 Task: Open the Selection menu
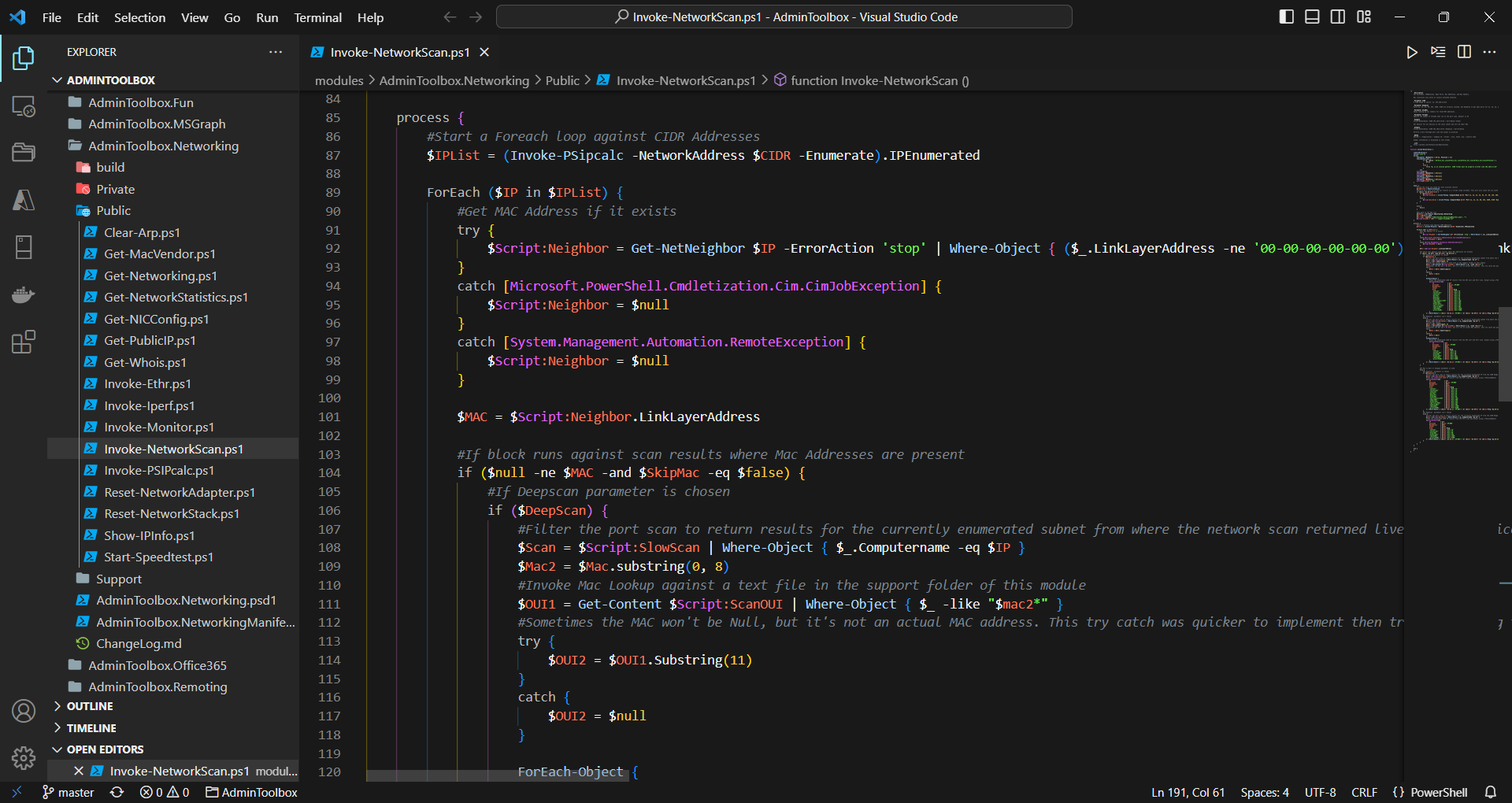pos(139,17)
